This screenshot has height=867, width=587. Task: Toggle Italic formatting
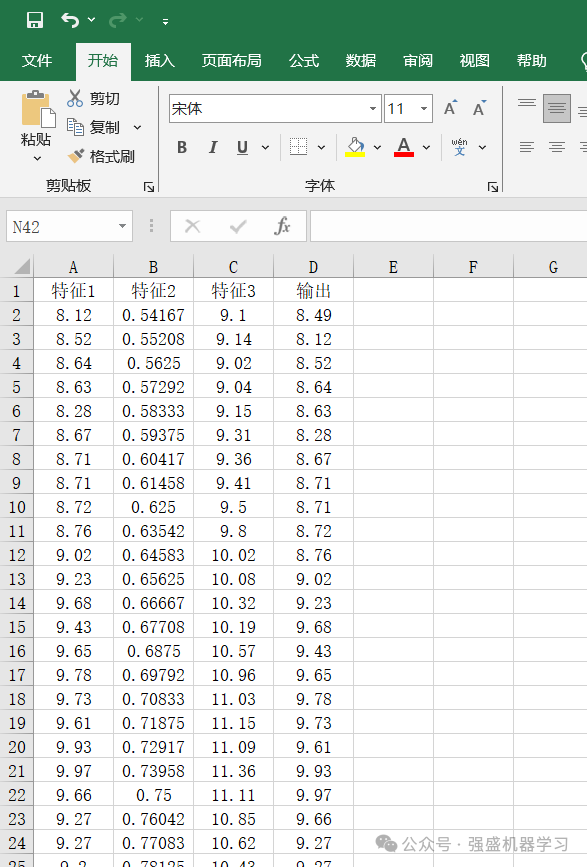click(x=212, y=147)
